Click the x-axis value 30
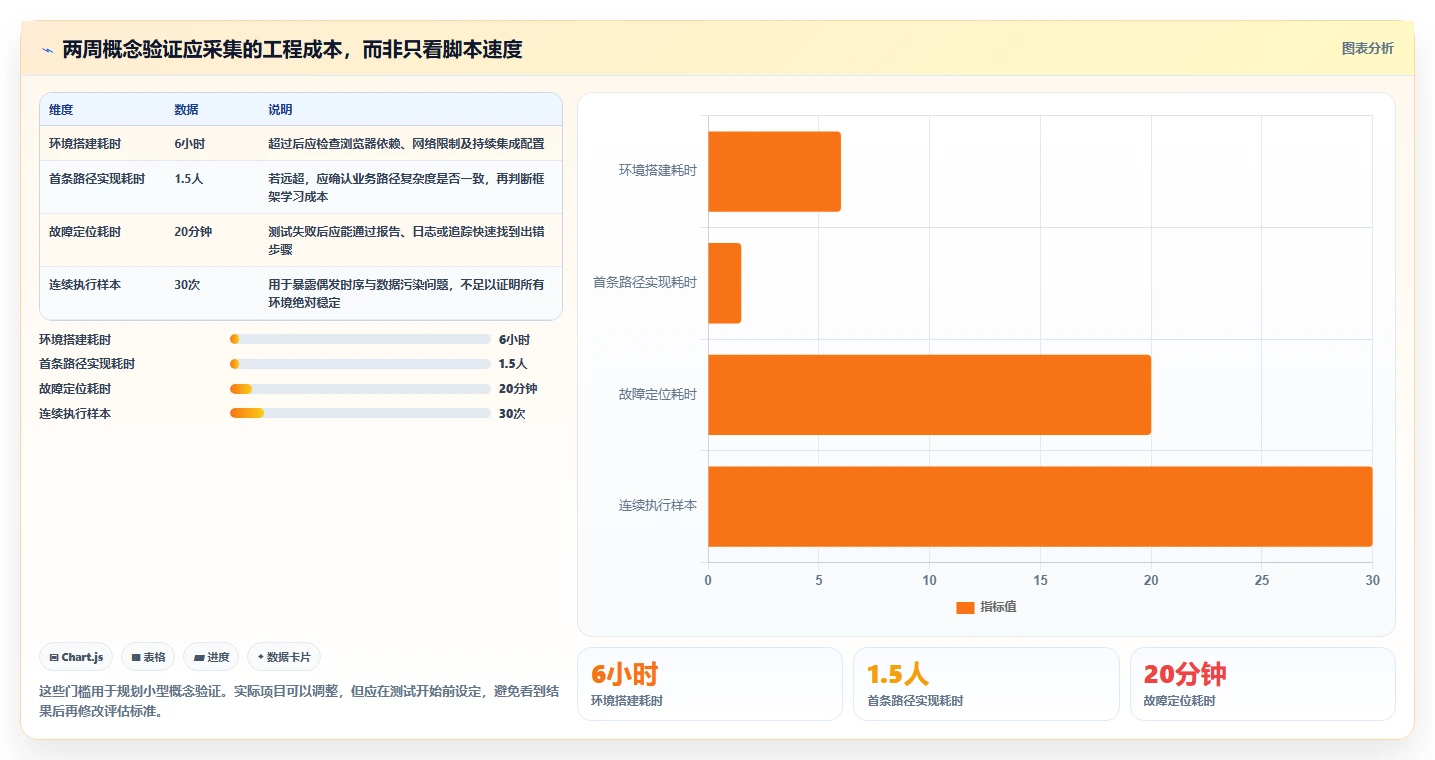The width and height of the screenshot is (1435, 760). (x=1372, y=581)
